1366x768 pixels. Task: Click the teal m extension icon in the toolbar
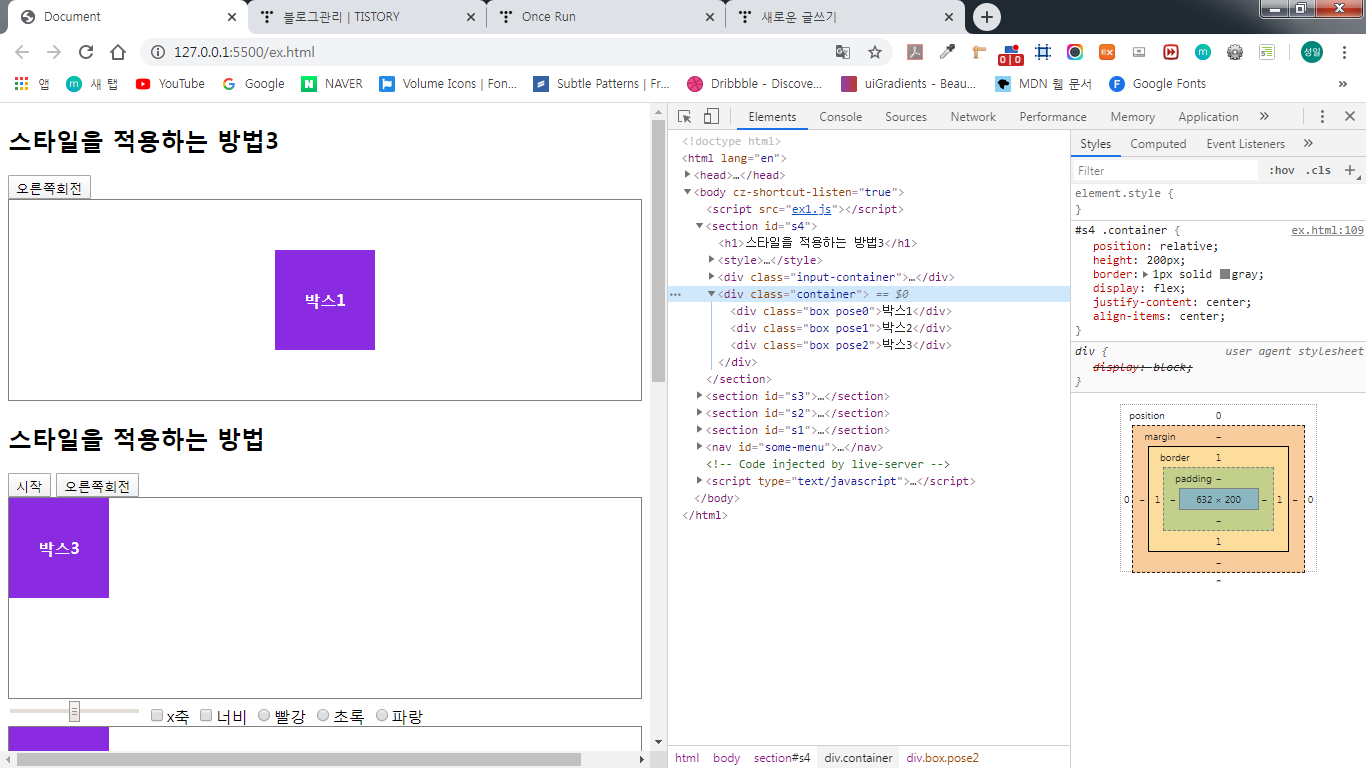(1203, 52)
